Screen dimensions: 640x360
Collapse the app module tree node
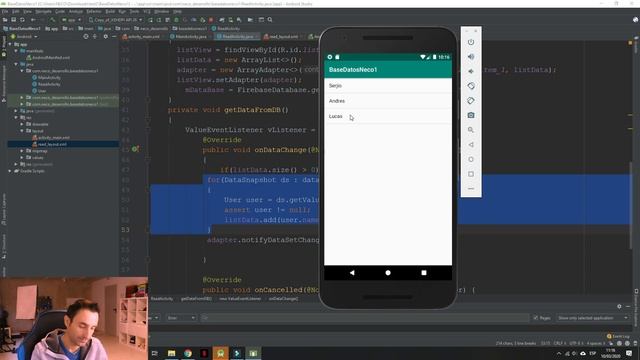point(10,44)
